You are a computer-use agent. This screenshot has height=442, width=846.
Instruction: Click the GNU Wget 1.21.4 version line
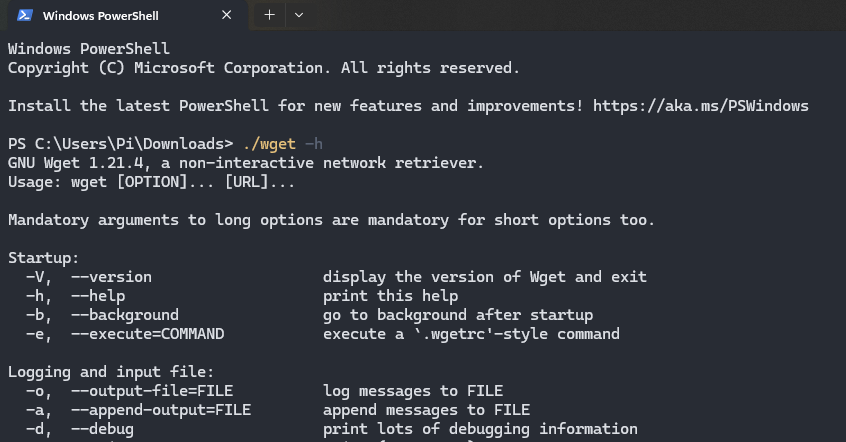click(245, 162)
